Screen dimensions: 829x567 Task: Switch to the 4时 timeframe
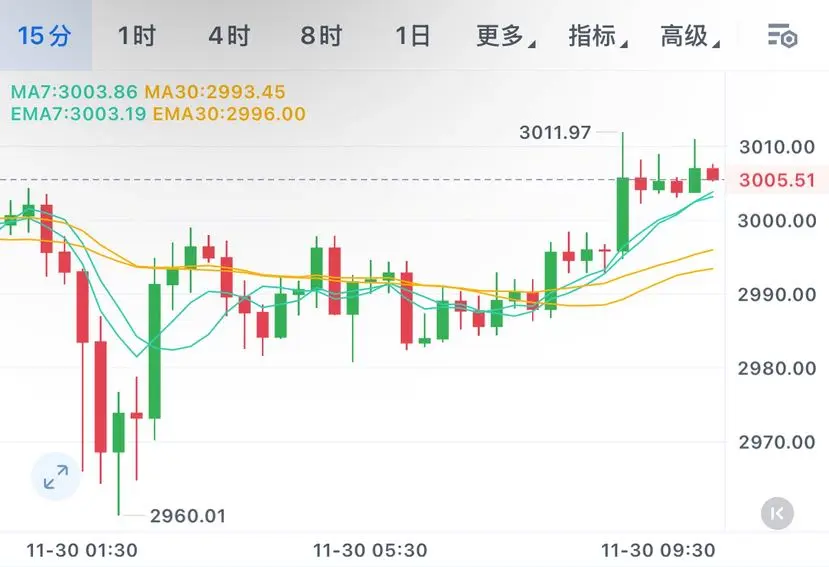(229, 36)
